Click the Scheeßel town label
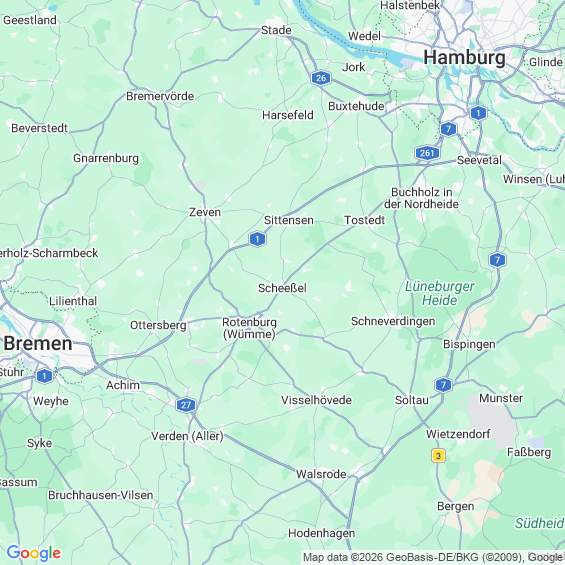Viewport: 565px width, 565px height. point(282,288)
